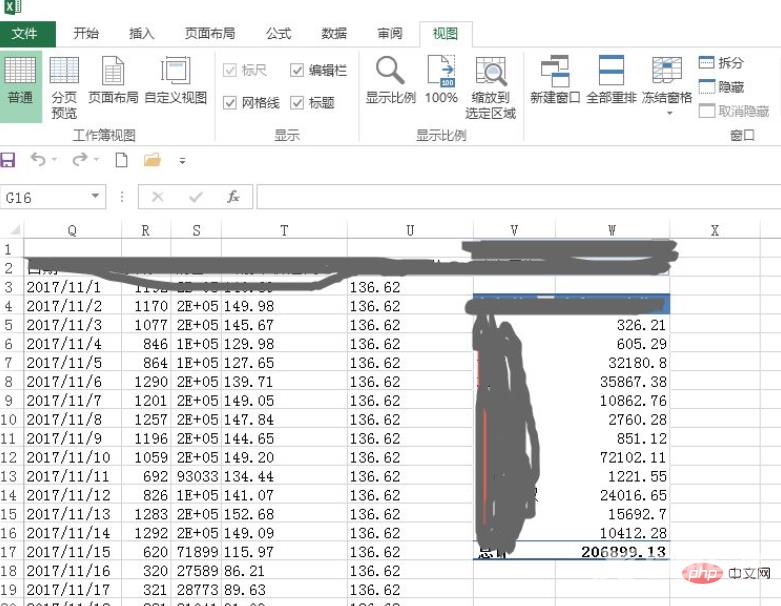781x606 pixels.
Task: Expand the Quick Access Toolbar customize arrow
Action: tap(182, 160)
